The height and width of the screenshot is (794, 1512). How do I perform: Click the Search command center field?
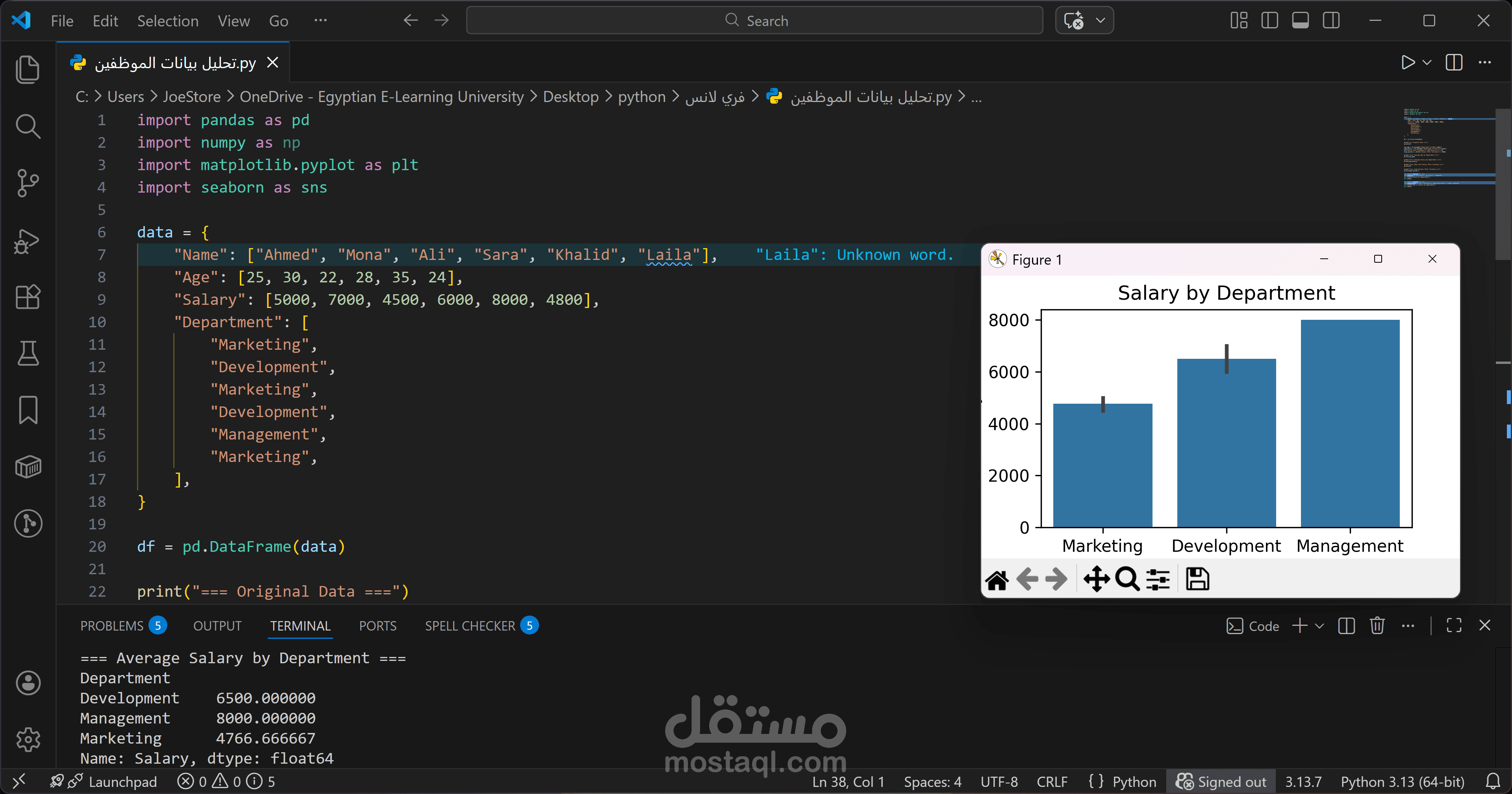pyautogui.click(x=754, y=20)
